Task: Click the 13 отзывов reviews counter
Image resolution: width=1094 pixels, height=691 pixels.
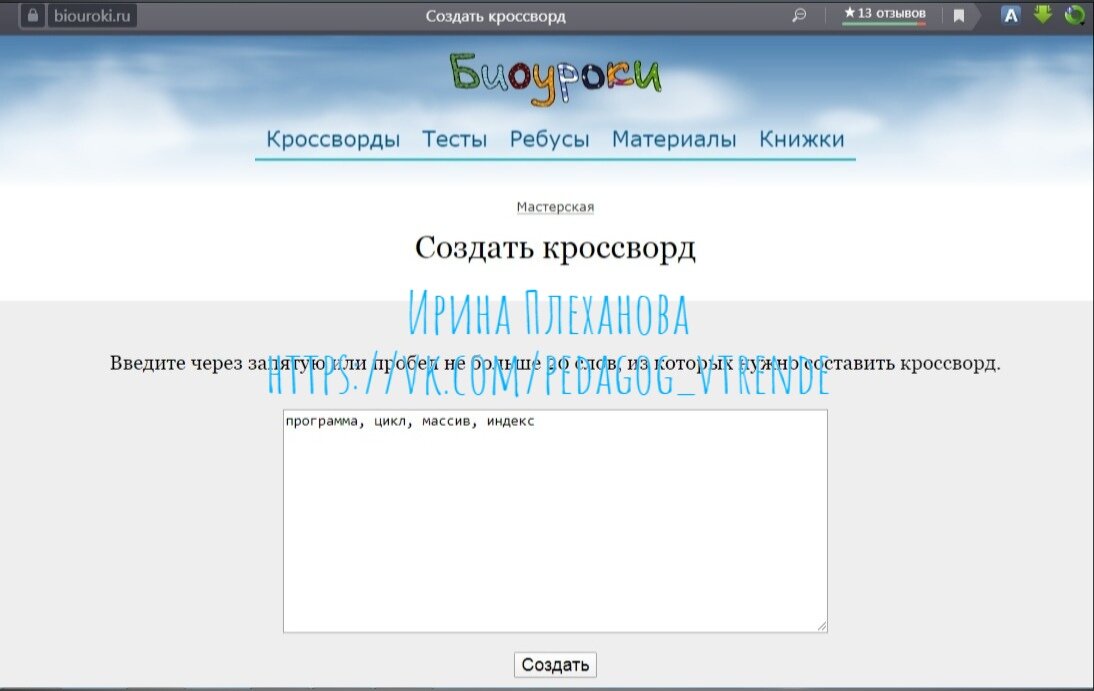Action: coord(890,12)
